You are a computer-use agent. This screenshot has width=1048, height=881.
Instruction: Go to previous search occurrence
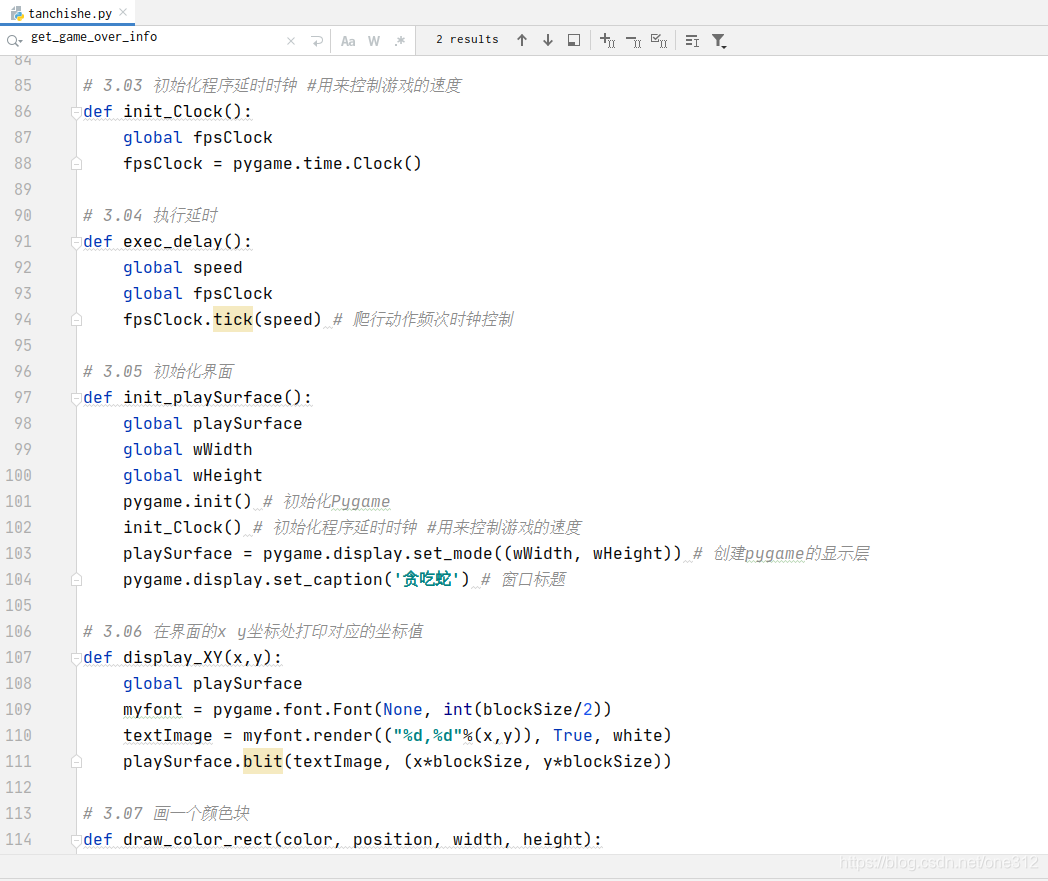click(522, 41)
